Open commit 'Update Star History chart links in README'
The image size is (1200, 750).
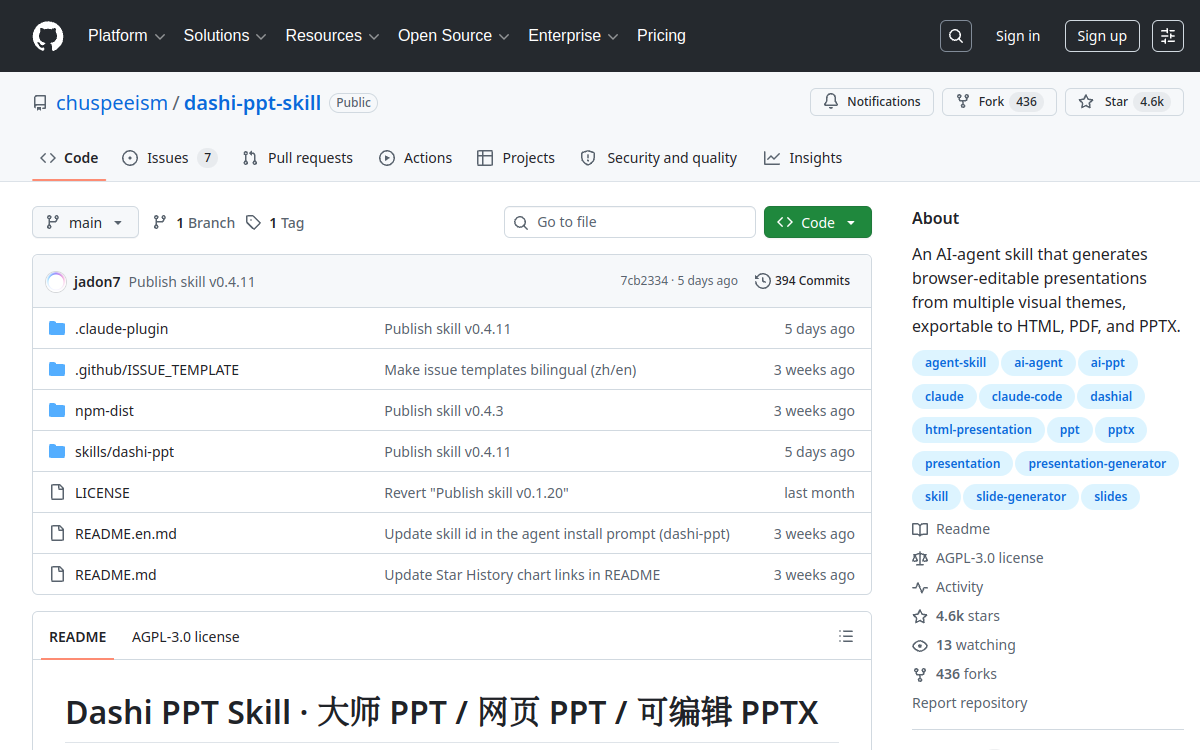click(522, 575)
